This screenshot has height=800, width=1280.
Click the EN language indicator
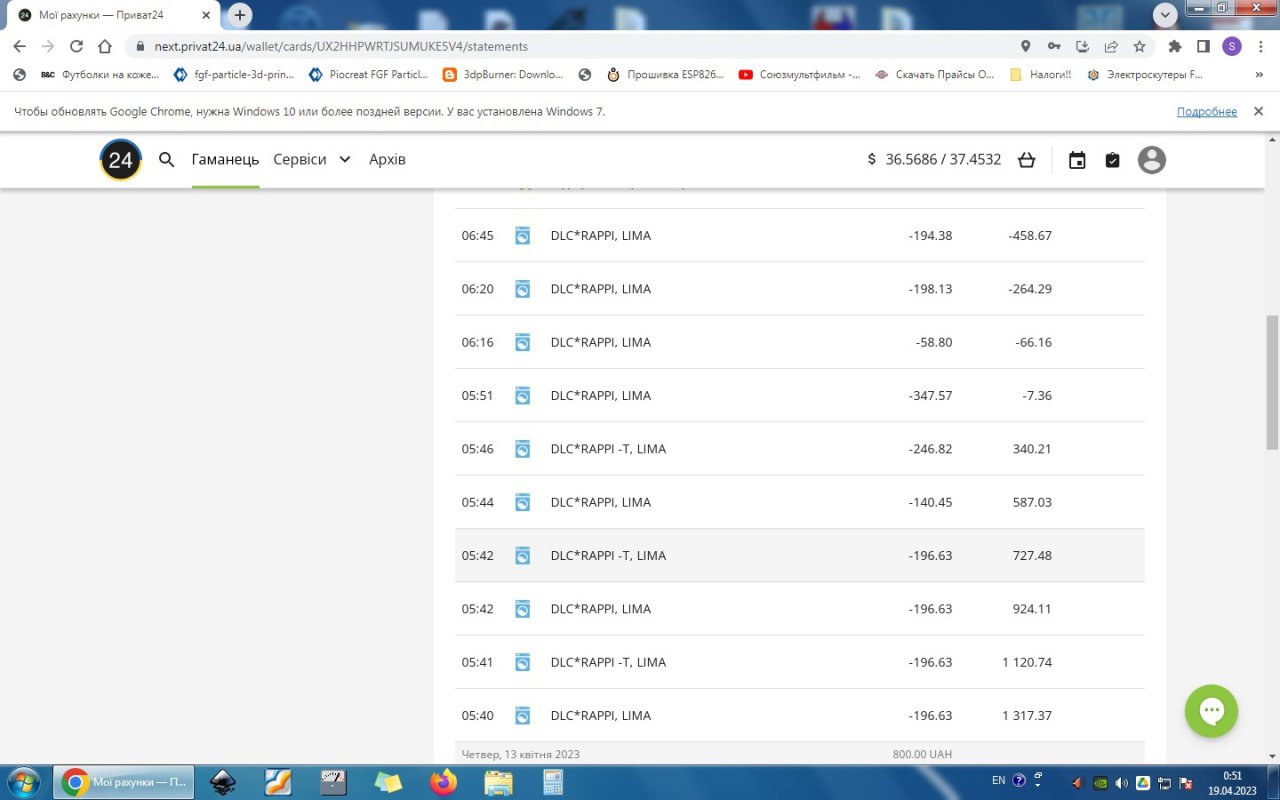999,781
